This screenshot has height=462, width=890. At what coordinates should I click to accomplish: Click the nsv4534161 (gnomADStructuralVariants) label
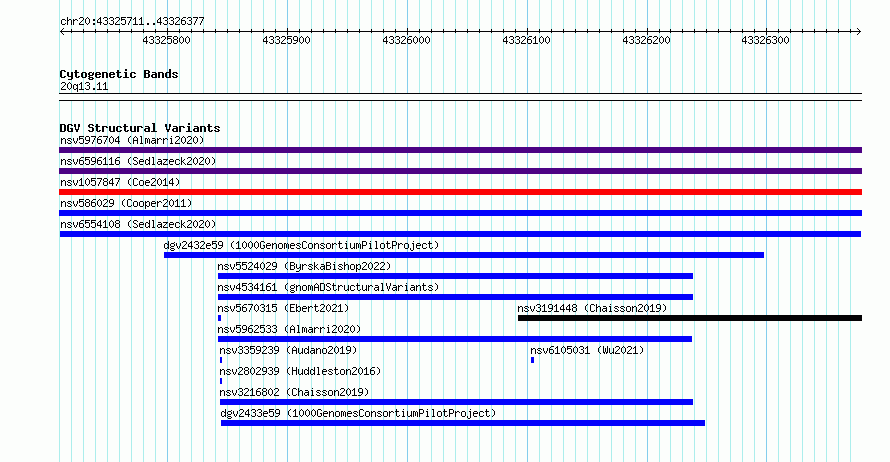pyautogui.click(x=328, y=287)
